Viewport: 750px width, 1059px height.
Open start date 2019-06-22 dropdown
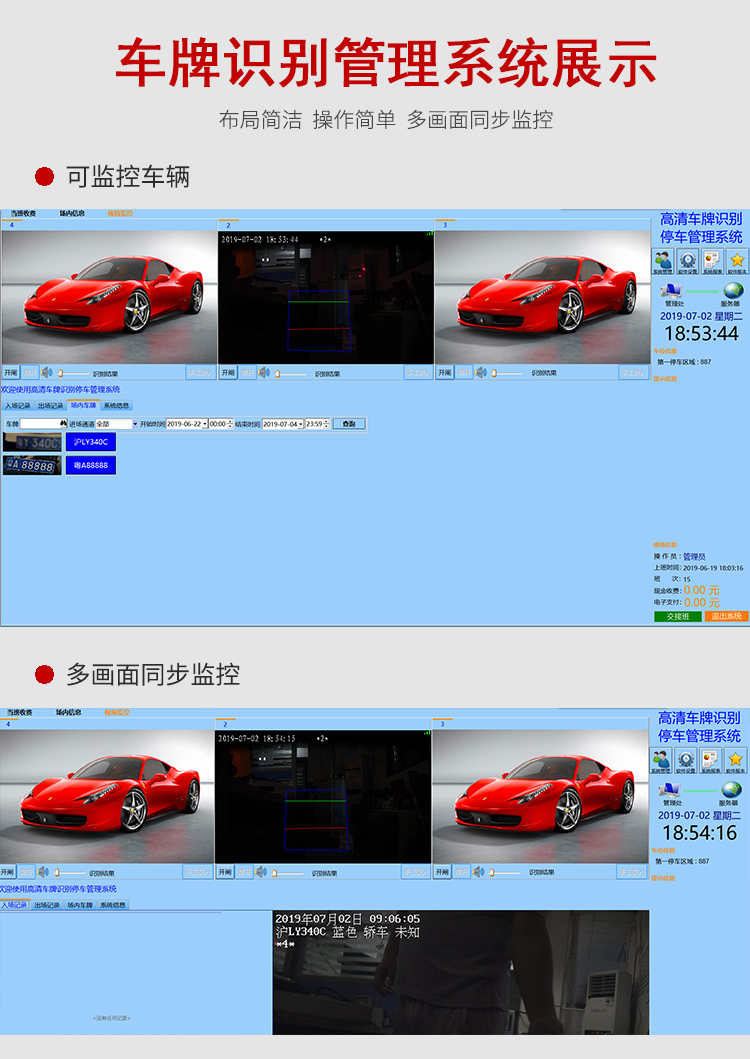click(205, 424)
